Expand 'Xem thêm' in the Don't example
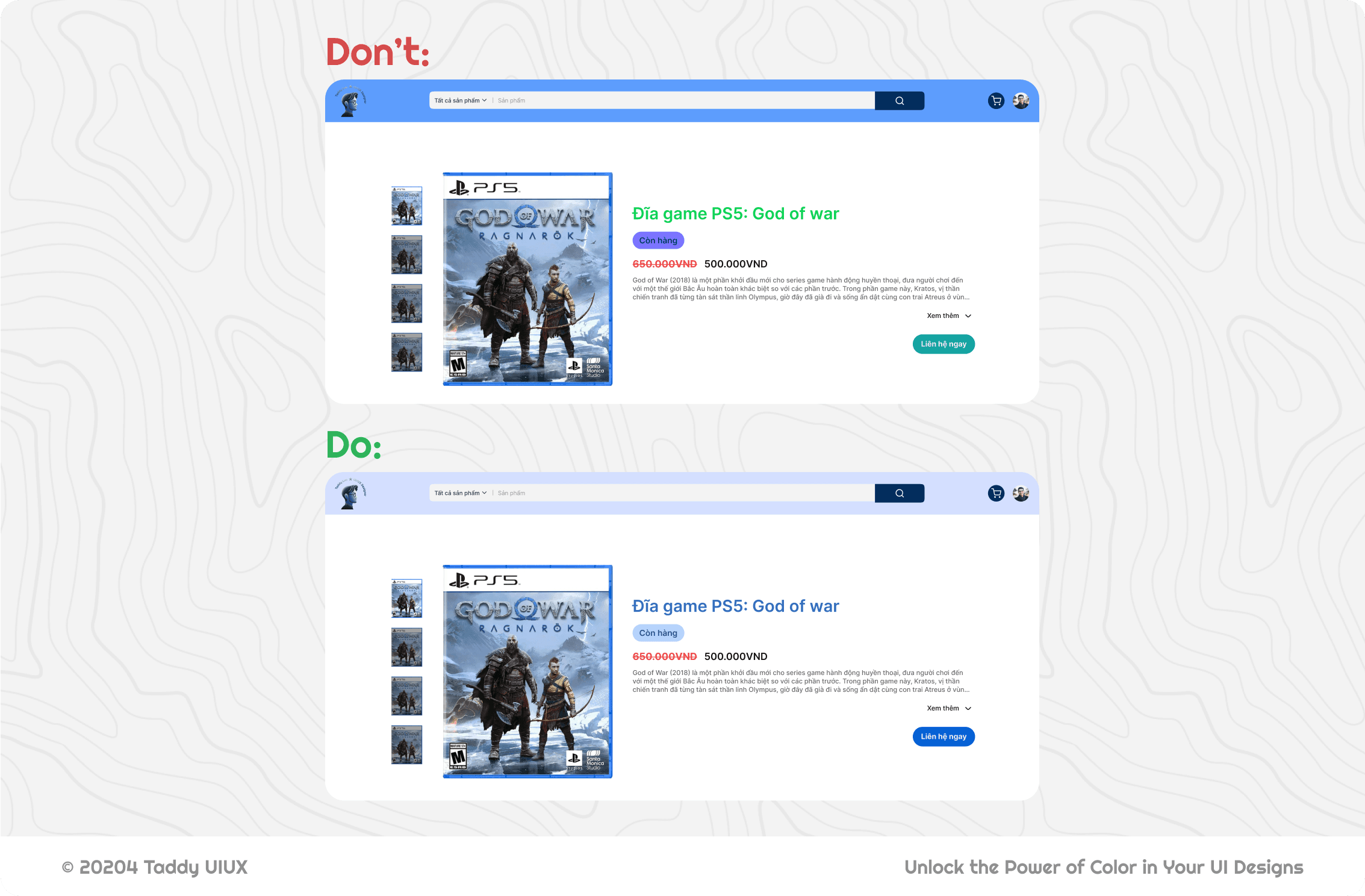 click(949, 316)
